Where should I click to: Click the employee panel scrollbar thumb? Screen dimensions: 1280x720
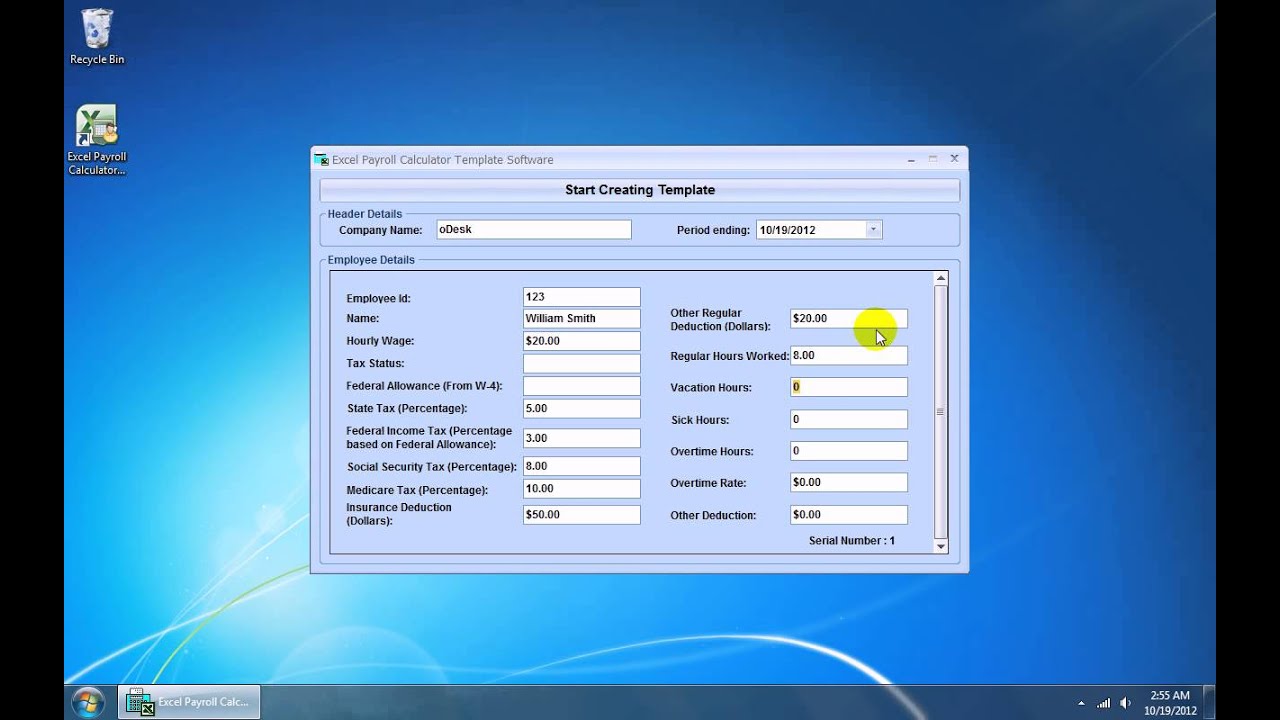coord(940,412)
